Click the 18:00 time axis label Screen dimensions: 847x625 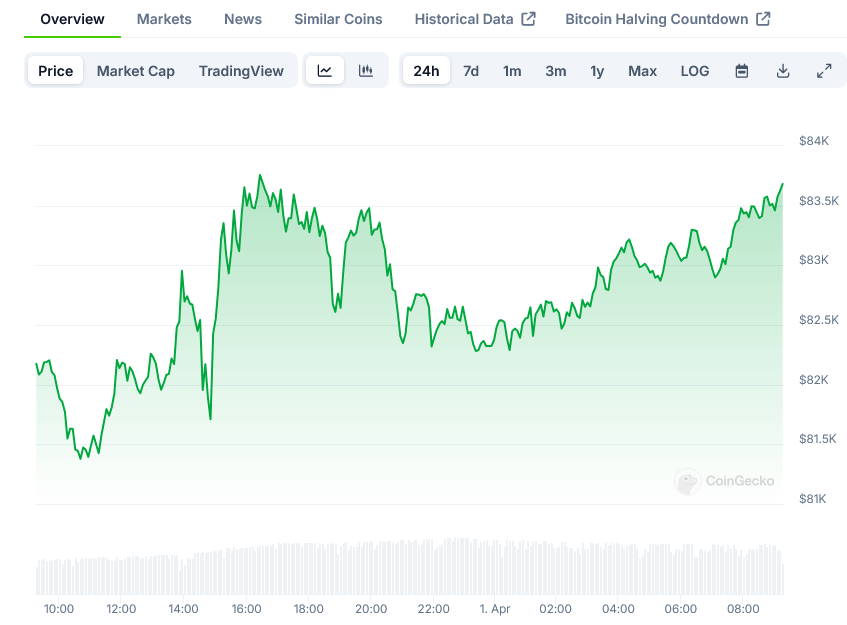[x=308, y=609]
